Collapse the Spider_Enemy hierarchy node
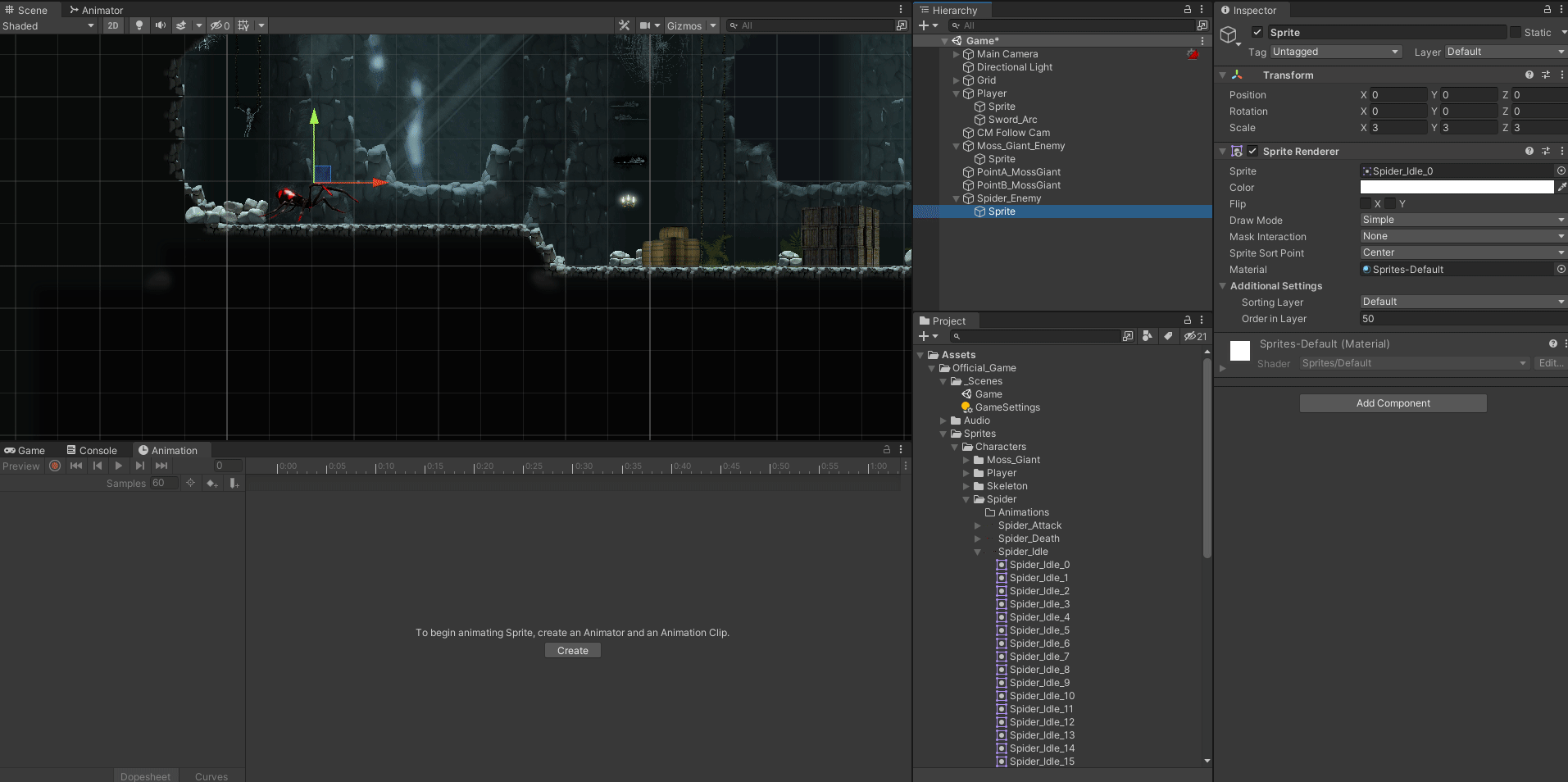1568x782 pixels. point(956,198)
